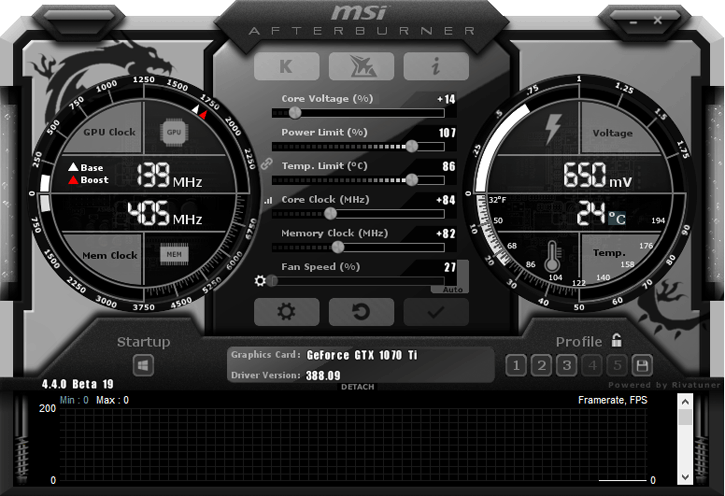
Task: Close the Afterburner window
Action: click(657, 20)
